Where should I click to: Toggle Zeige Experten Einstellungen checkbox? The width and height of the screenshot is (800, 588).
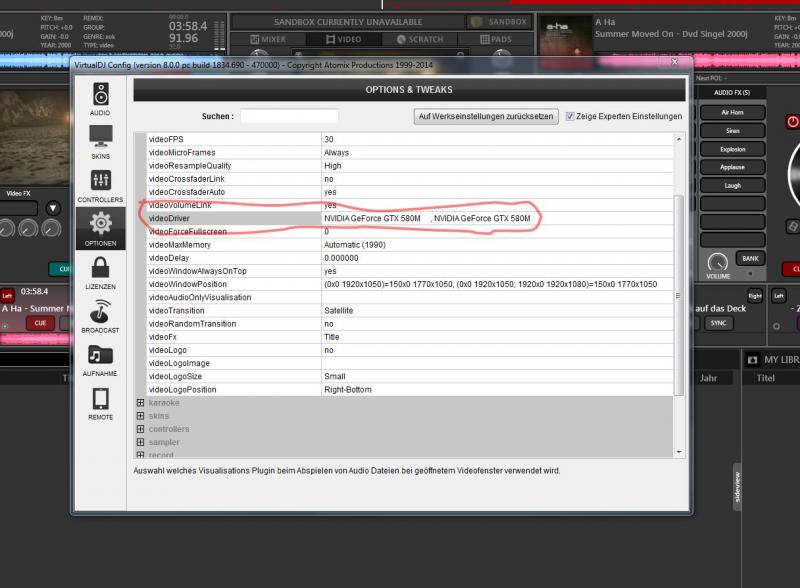point(570,116)
